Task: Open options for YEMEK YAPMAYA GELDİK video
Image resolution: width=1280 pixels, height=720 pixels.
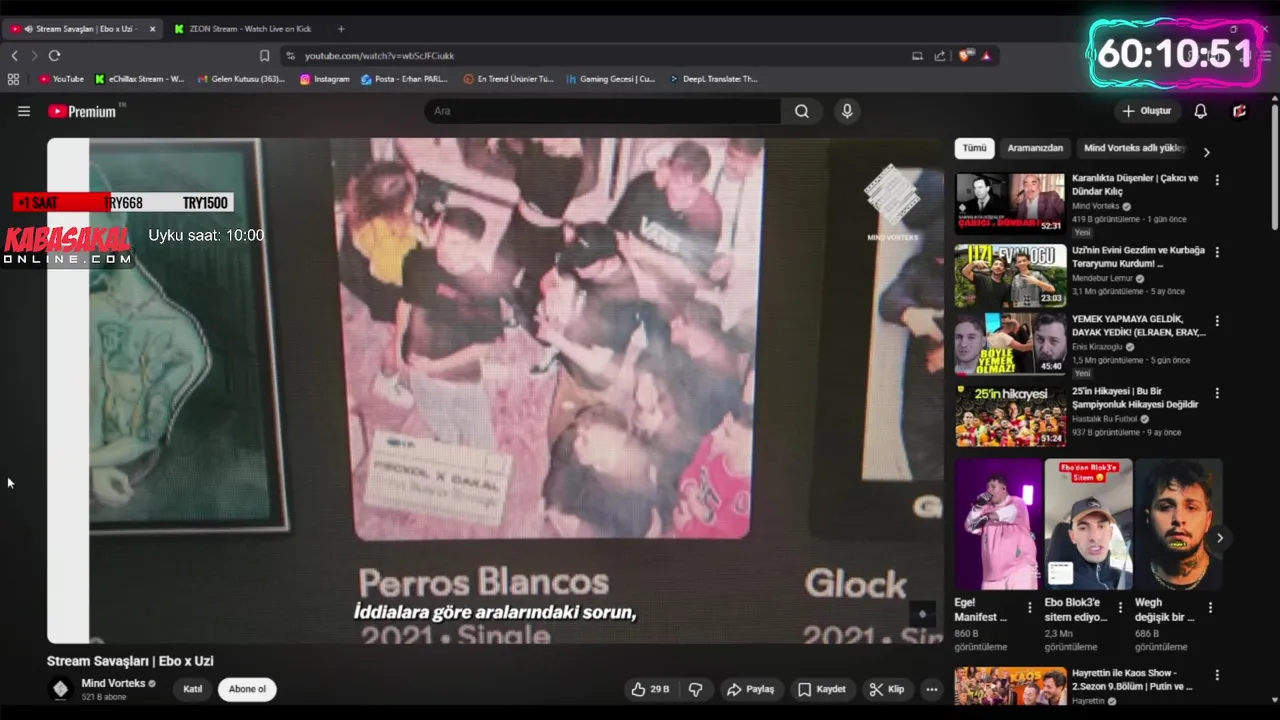Action: (1217, 322)
